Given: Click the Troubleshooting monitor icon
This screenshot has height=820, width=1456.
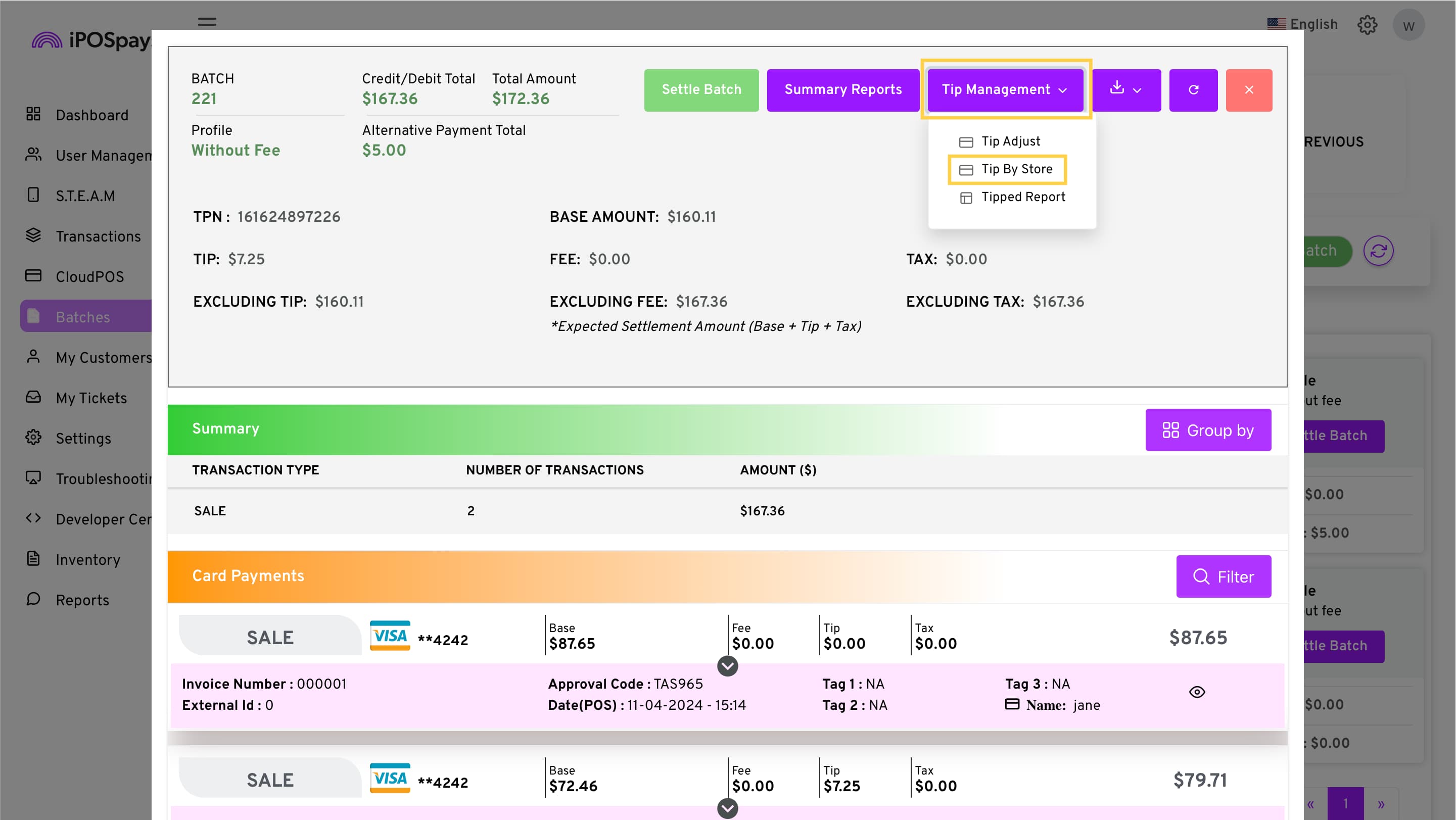Looking at the screenshot, I should click(33, 478).
